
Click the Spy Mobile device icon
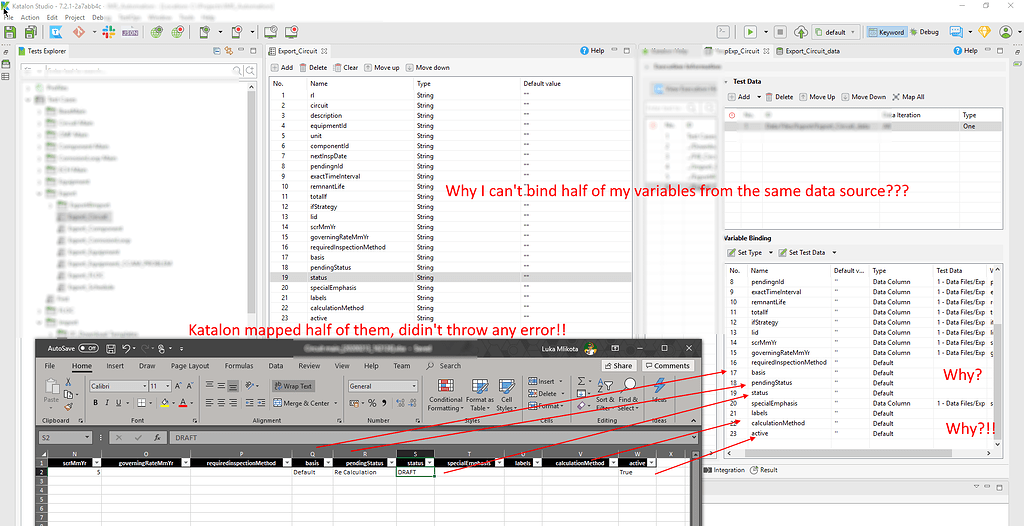click(x=204, y=32)
